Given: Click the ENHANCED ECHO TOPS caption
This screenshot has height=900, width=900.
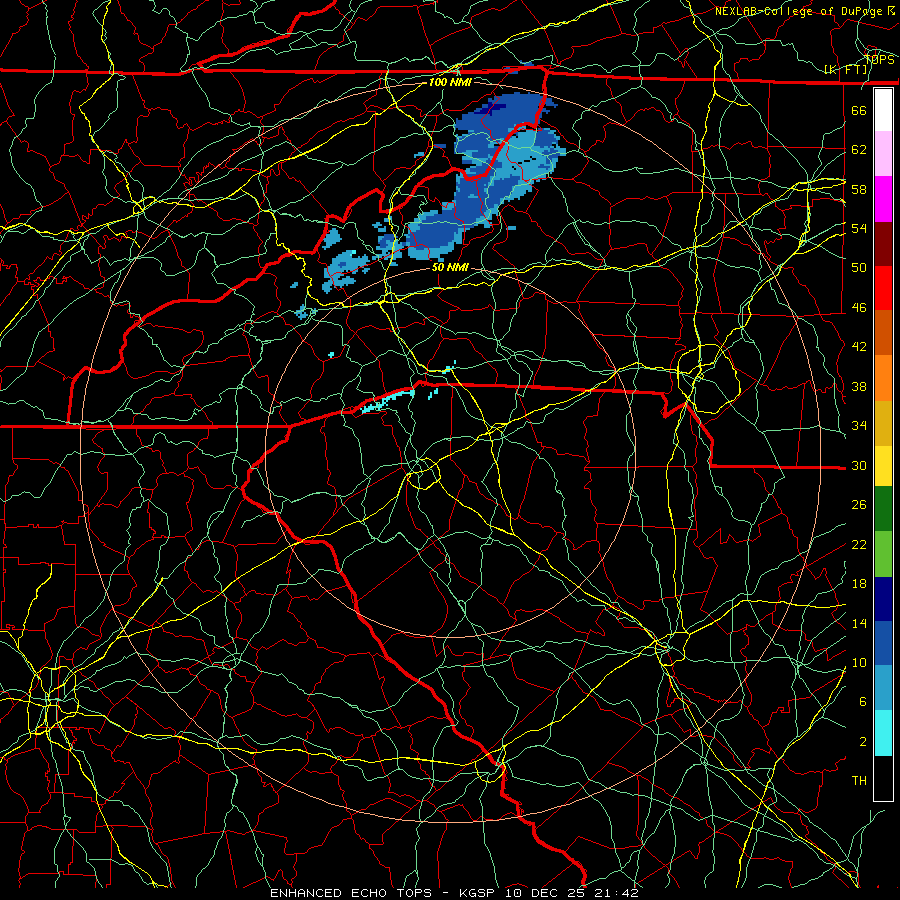Looking at the screenshot, I should [x=351, y=893].
